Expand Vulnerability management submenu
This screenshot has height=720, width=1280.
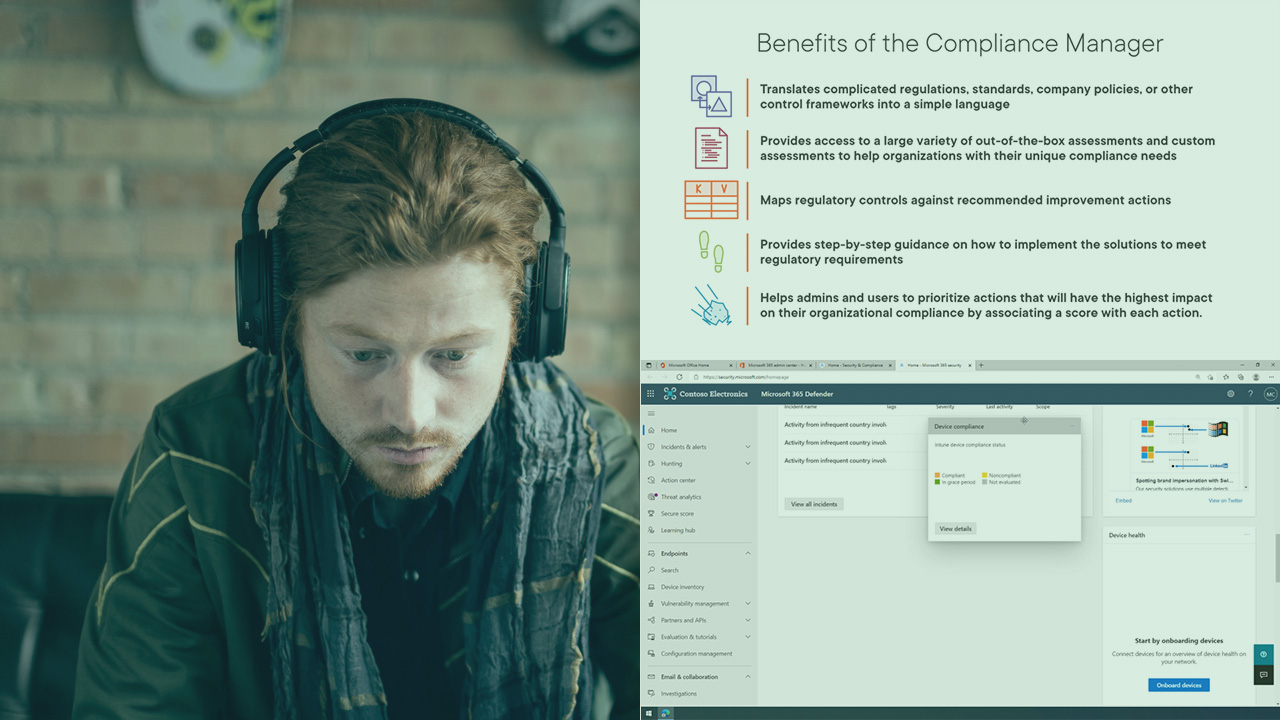pyautogui.click(x=747, y=604)
